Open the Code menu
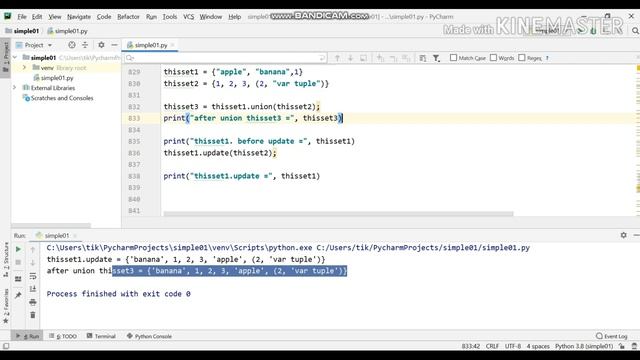 (x=104, y=17)
